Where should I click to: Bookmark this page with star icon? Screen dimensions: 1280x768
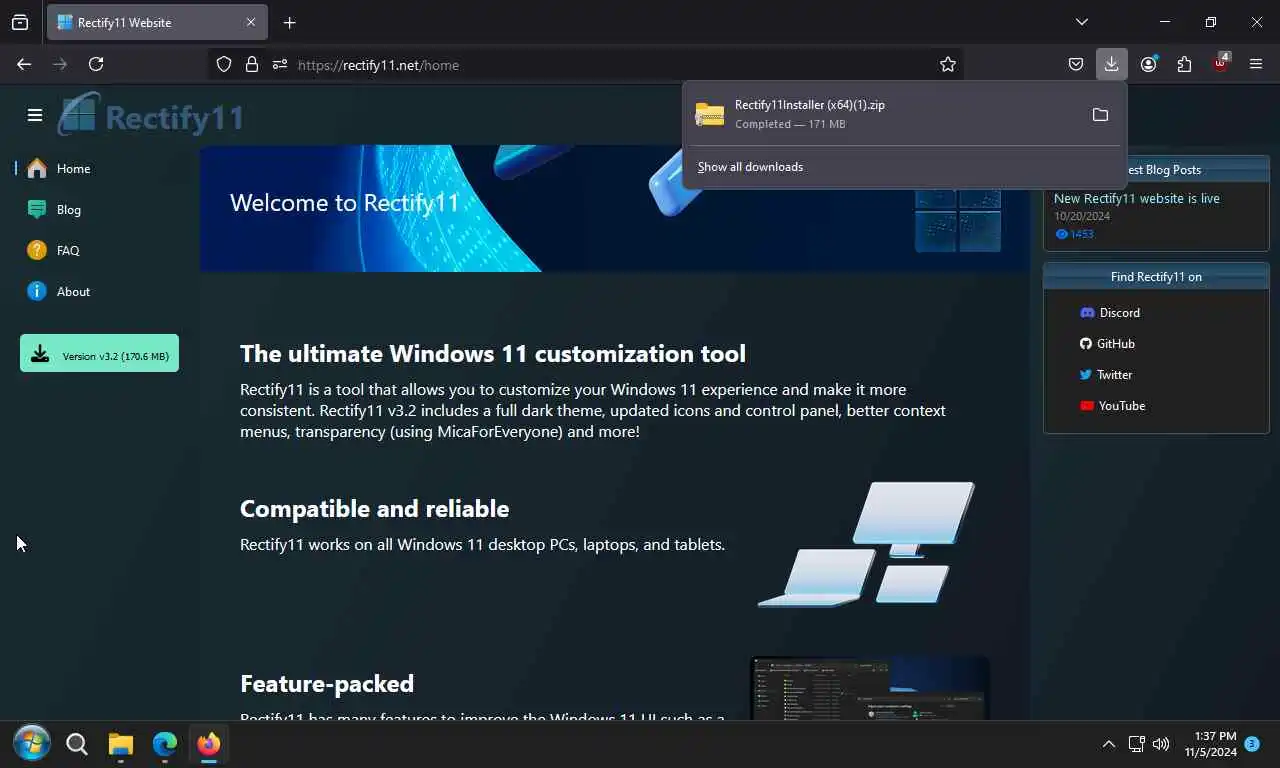click(x=948, y=64)
